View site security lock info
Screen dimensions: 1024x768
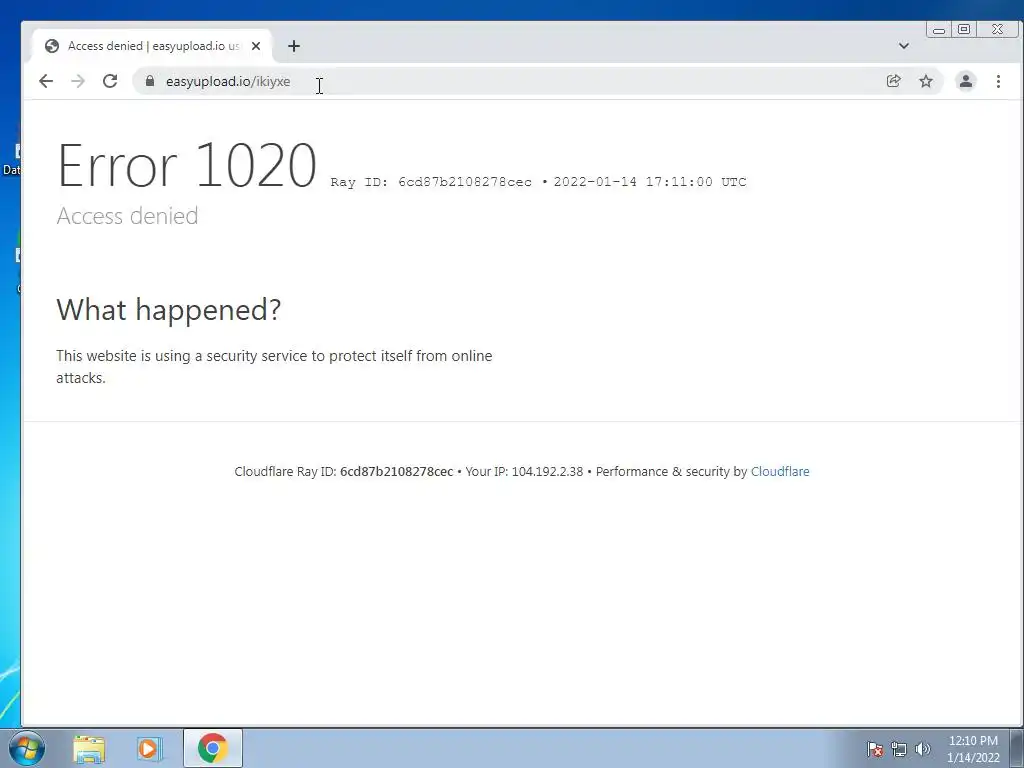click(150, 81)
